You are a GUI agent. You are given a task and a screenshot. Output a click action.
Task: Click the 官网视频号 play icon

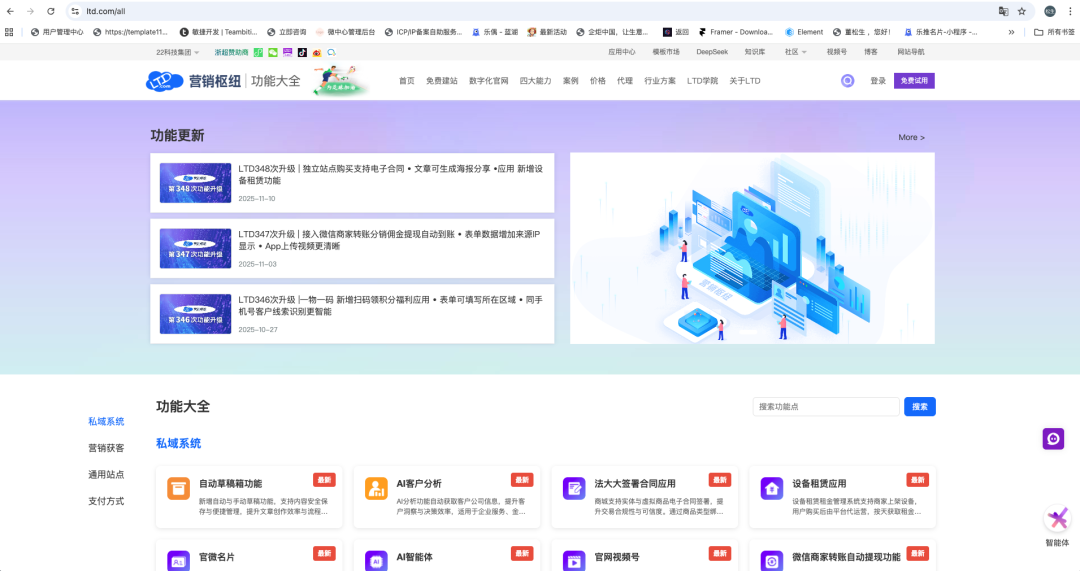pos(574,561)
